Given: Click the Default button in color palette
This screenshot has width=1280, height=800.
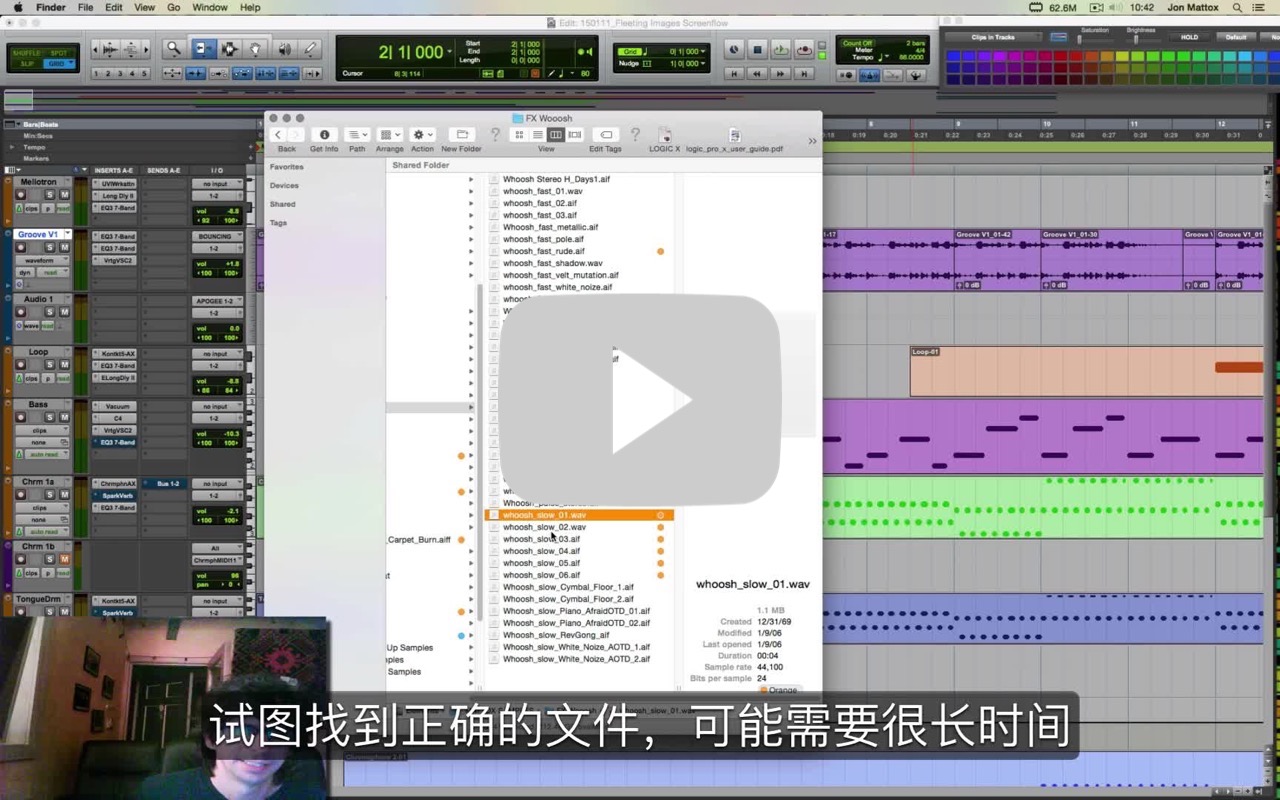Looking at the screenshot, I should pyautogui.click(x=1236, y=37).
